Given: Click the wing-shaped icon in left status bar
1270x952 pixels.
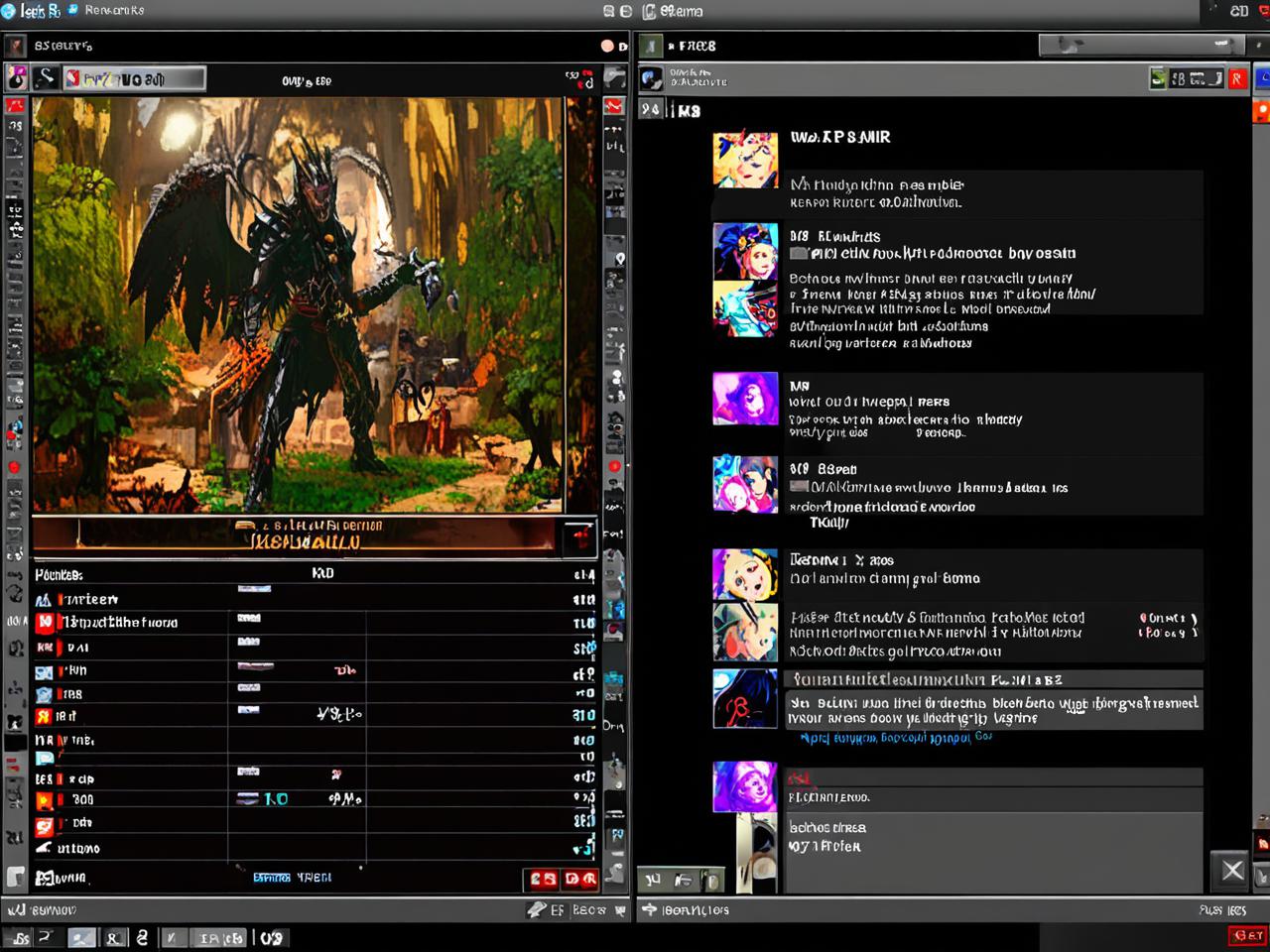Looking at the screenshot, I should coord(537,909).
